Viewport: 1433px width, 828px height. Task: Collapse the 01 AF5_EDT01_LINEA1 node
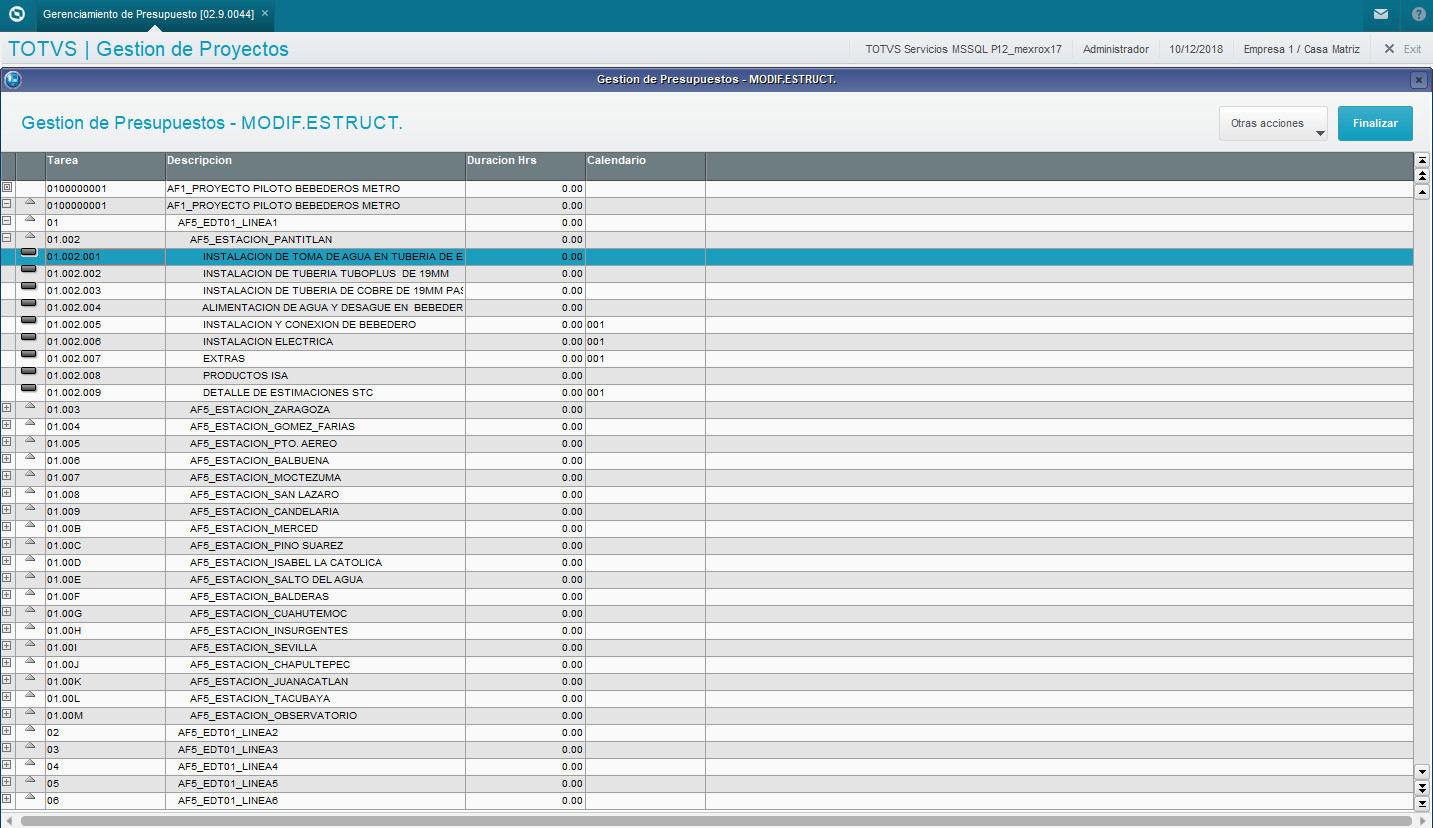point(7,221)
